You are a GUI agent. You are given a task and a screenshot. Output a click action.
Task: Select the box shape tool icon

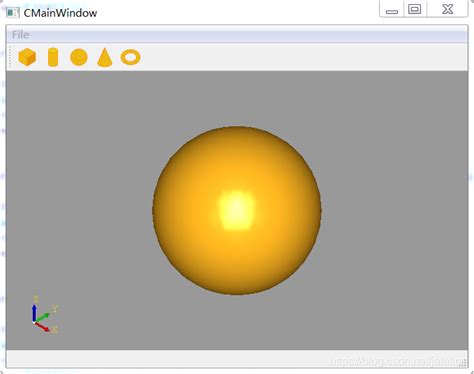click(27, 57)
